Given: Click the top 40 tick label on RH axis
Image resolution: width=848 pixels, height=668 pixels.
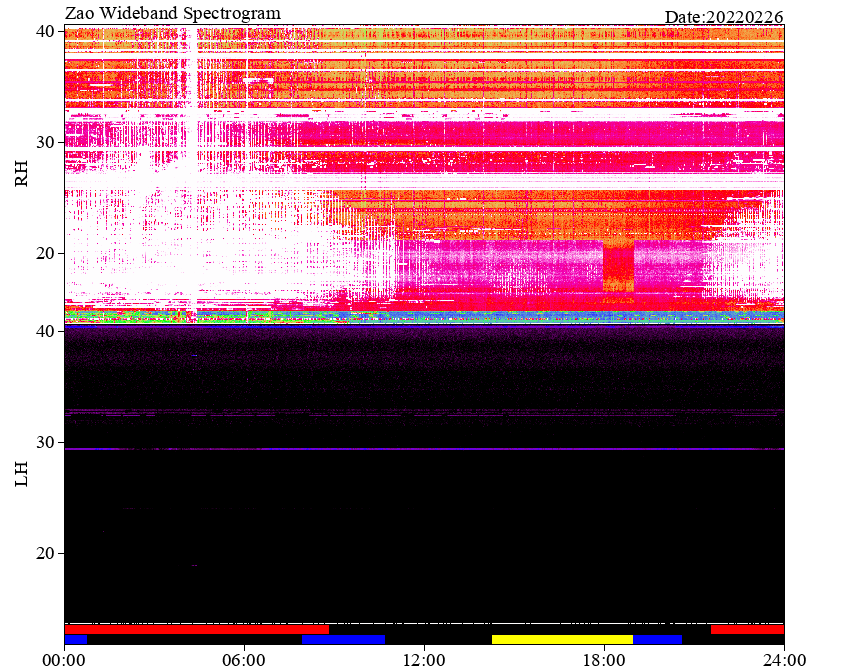Looking at the screenshot, I should (x=45, y=31).
